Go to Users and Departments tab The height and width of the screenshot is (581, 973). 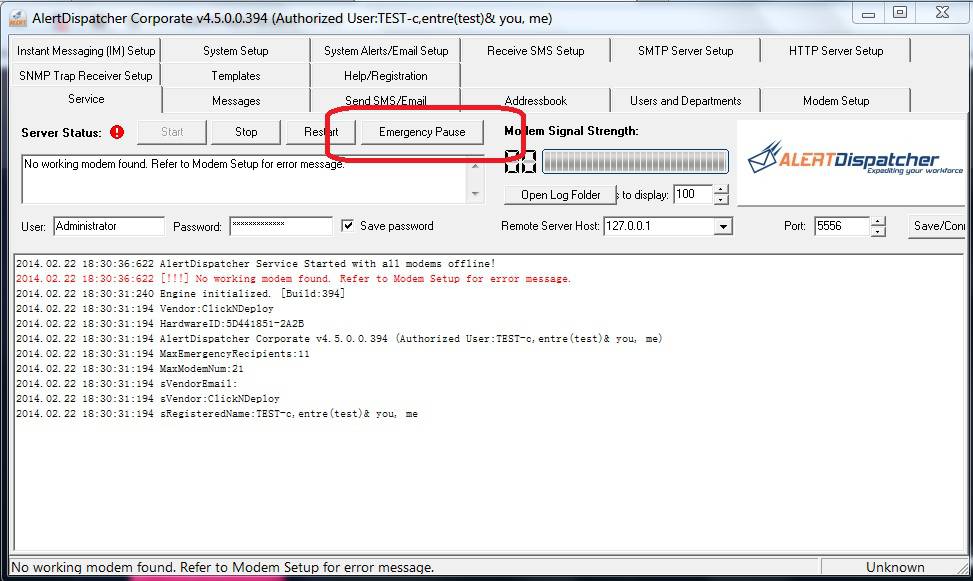point(686,101)
